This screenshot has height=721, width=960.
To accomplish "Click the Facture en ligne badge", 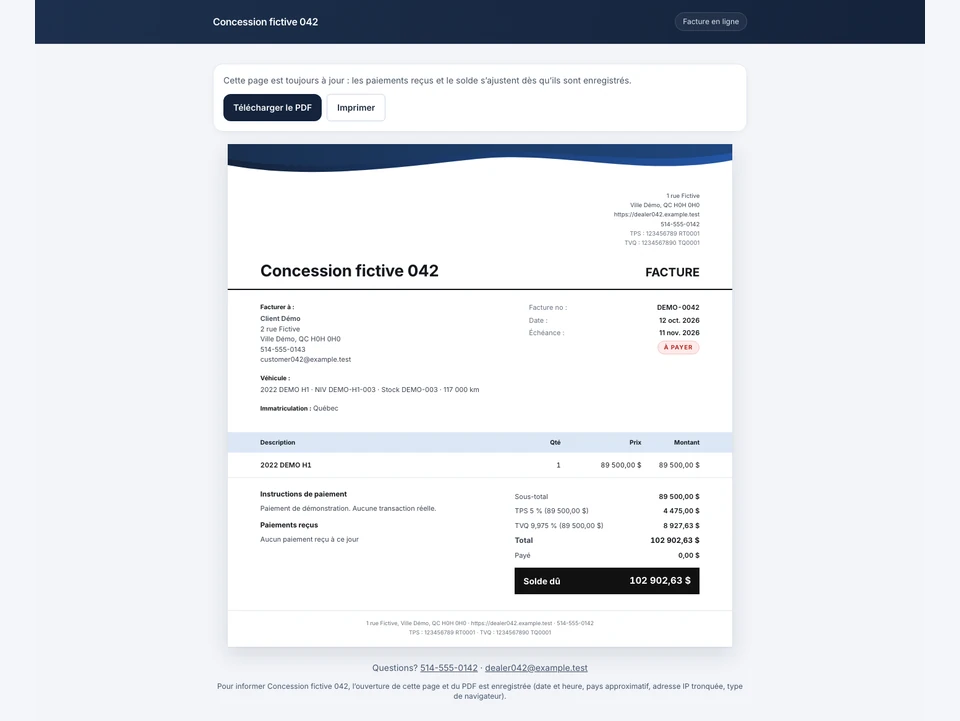I will 710,21.
